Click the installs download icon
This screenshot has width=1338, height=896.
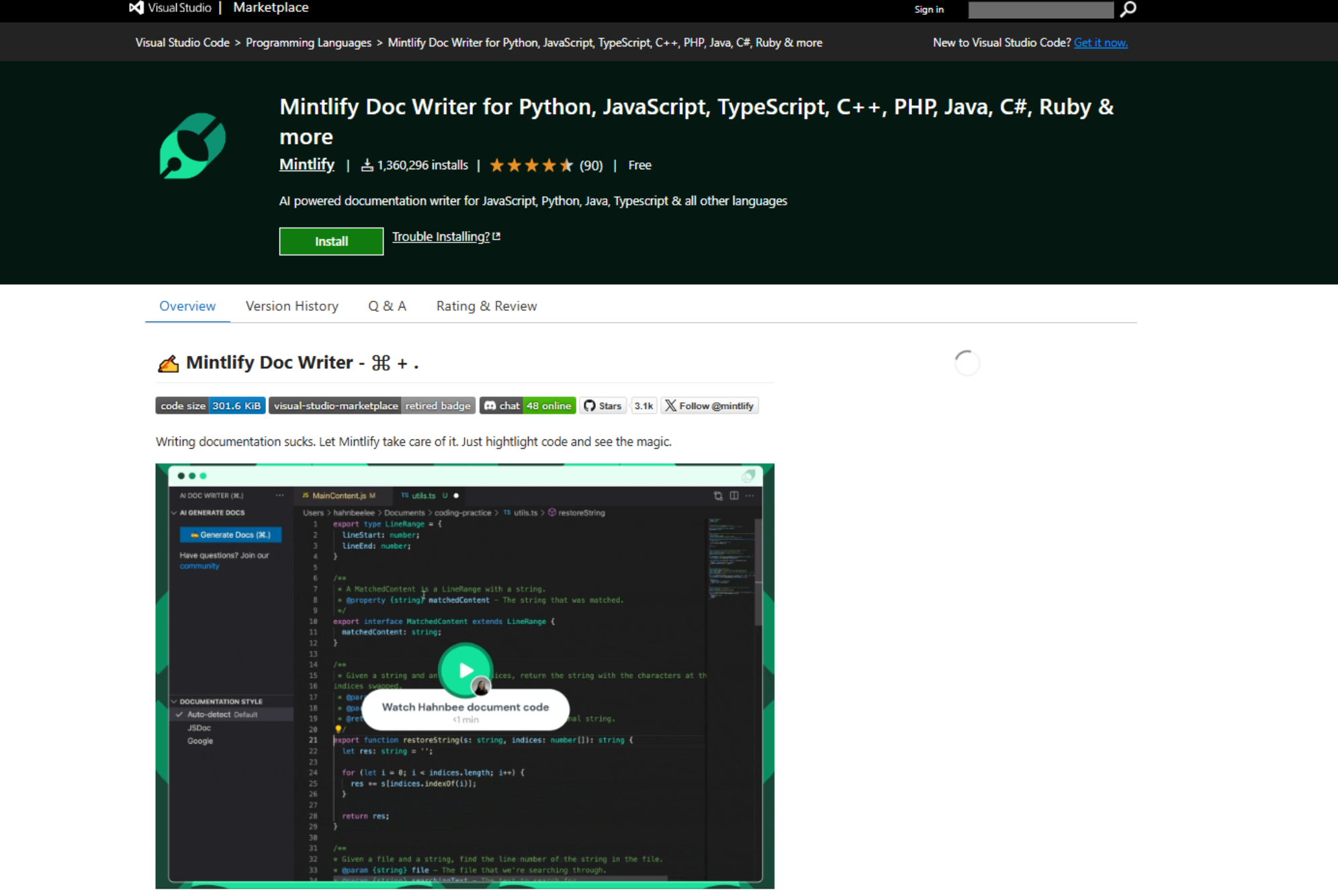point(367,165)
